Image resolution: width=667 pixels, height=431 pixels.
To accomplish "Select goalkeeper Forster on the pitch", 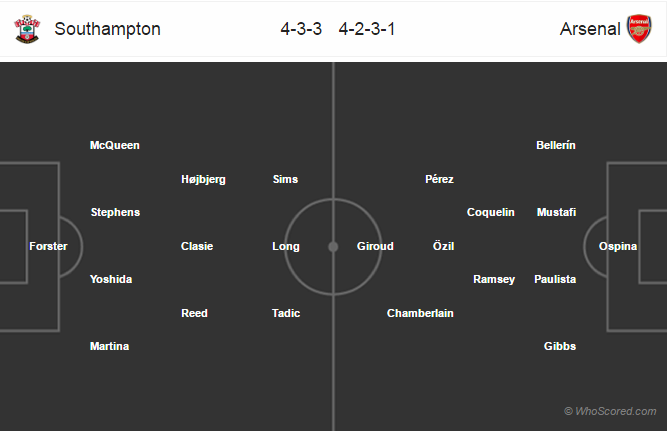I will [x=48, y=246].
